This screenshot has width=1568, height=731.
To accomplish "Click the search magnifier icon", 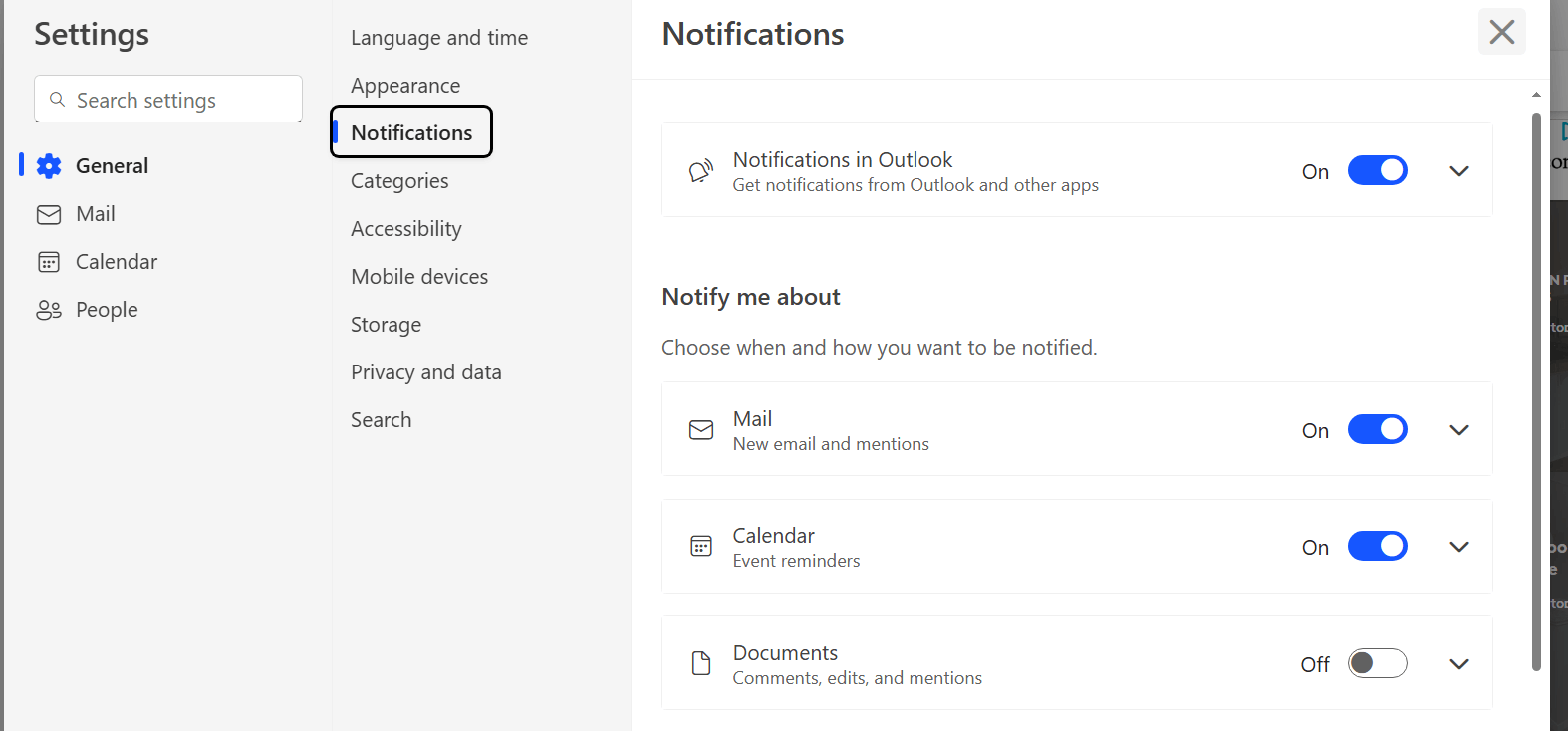I will [58, 100].
